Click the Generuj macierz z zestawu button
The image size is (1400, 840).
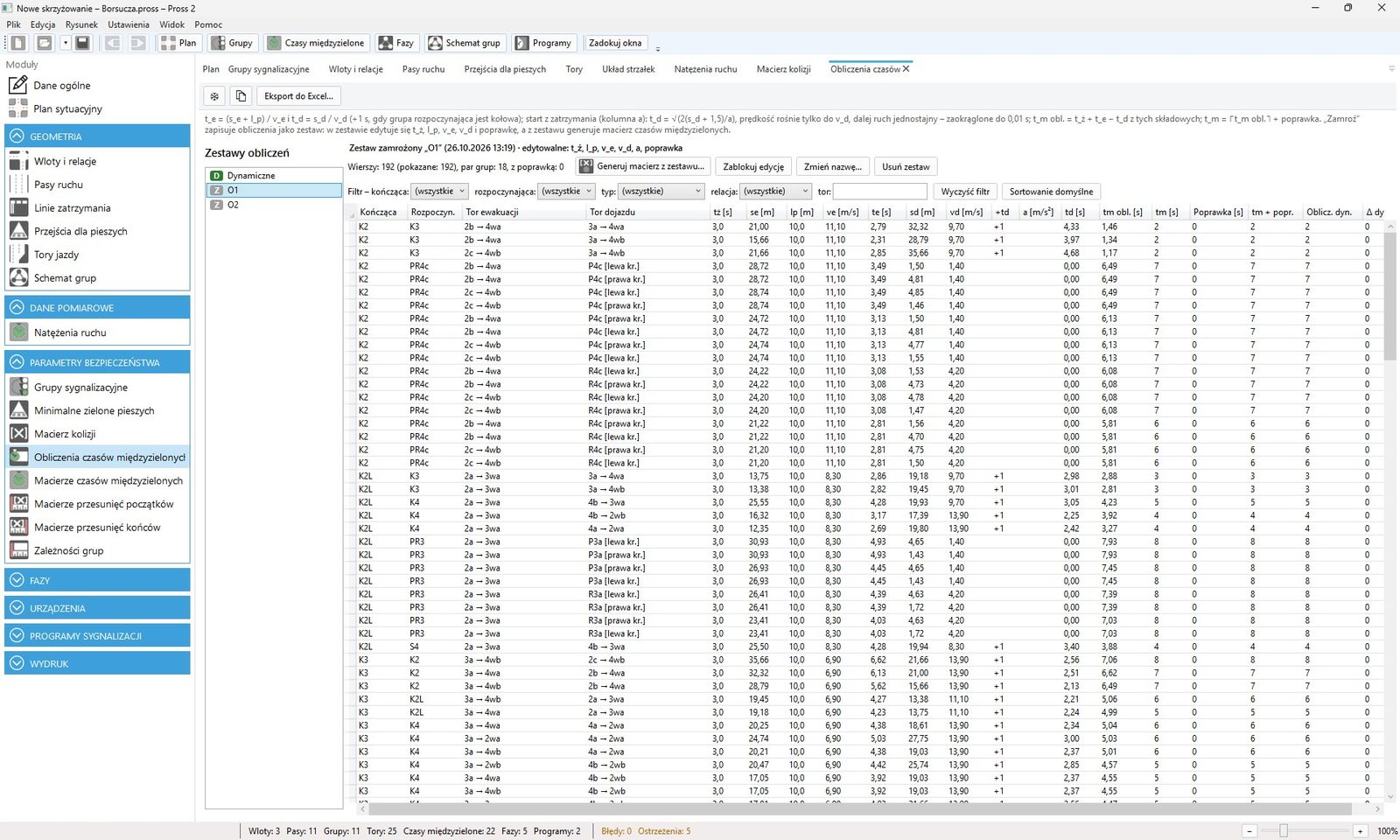641,166
